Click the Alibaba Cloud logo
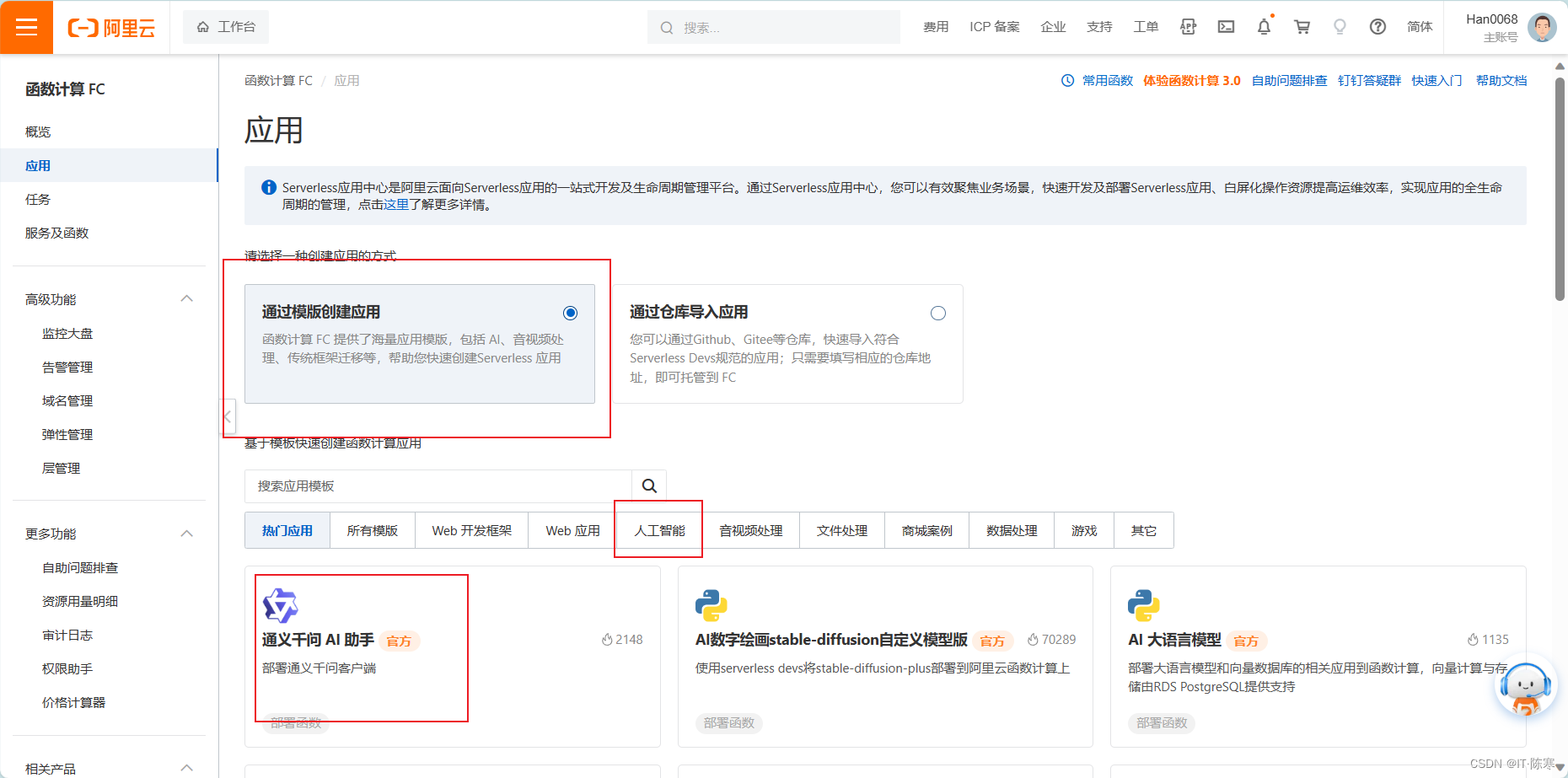Viewport: 1568px width, 778px height. coord(111,28)
